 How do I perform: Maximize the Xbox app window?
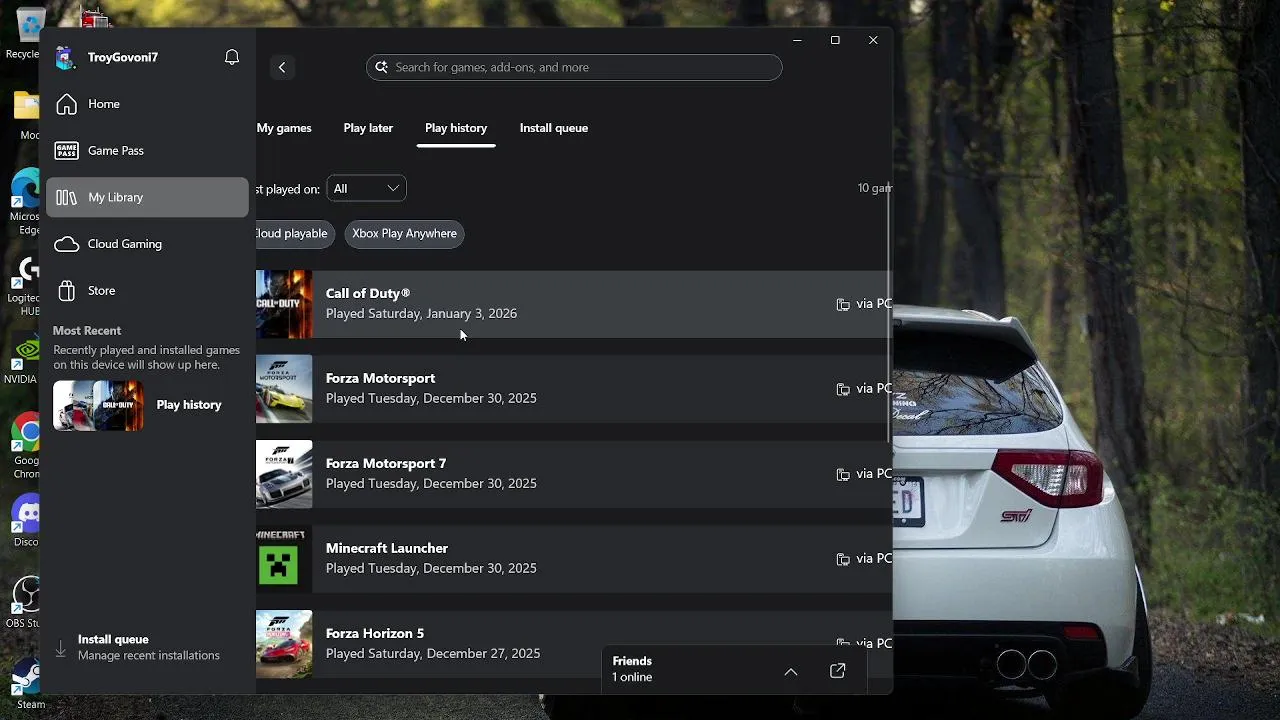click(x=835, y=40)
